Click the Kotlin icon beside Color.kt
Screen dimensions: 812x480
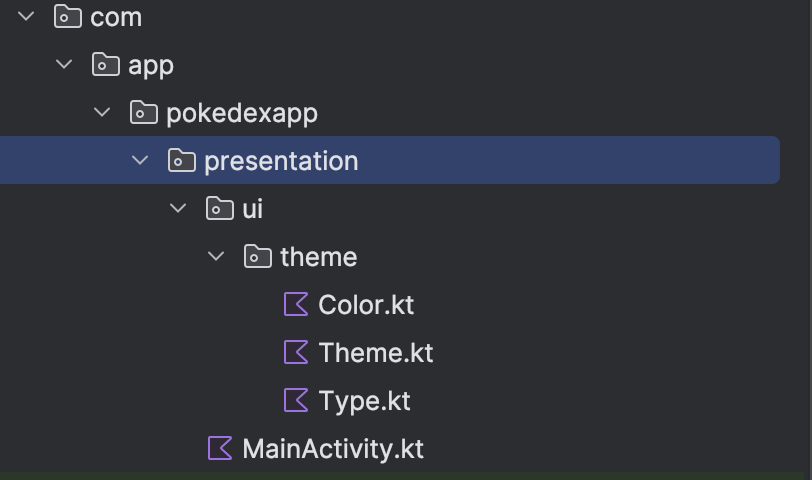click(x=296, y=304)
